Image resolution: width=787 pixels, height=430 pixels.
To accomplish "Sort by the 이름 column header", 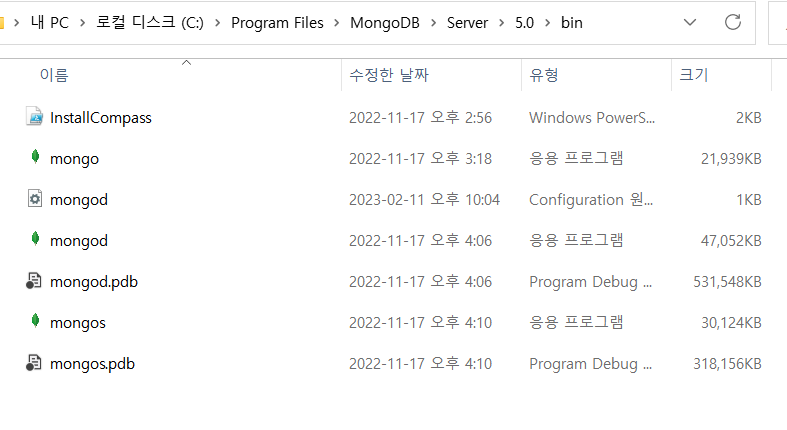I will pyautogui.click(x=54, y=75).
